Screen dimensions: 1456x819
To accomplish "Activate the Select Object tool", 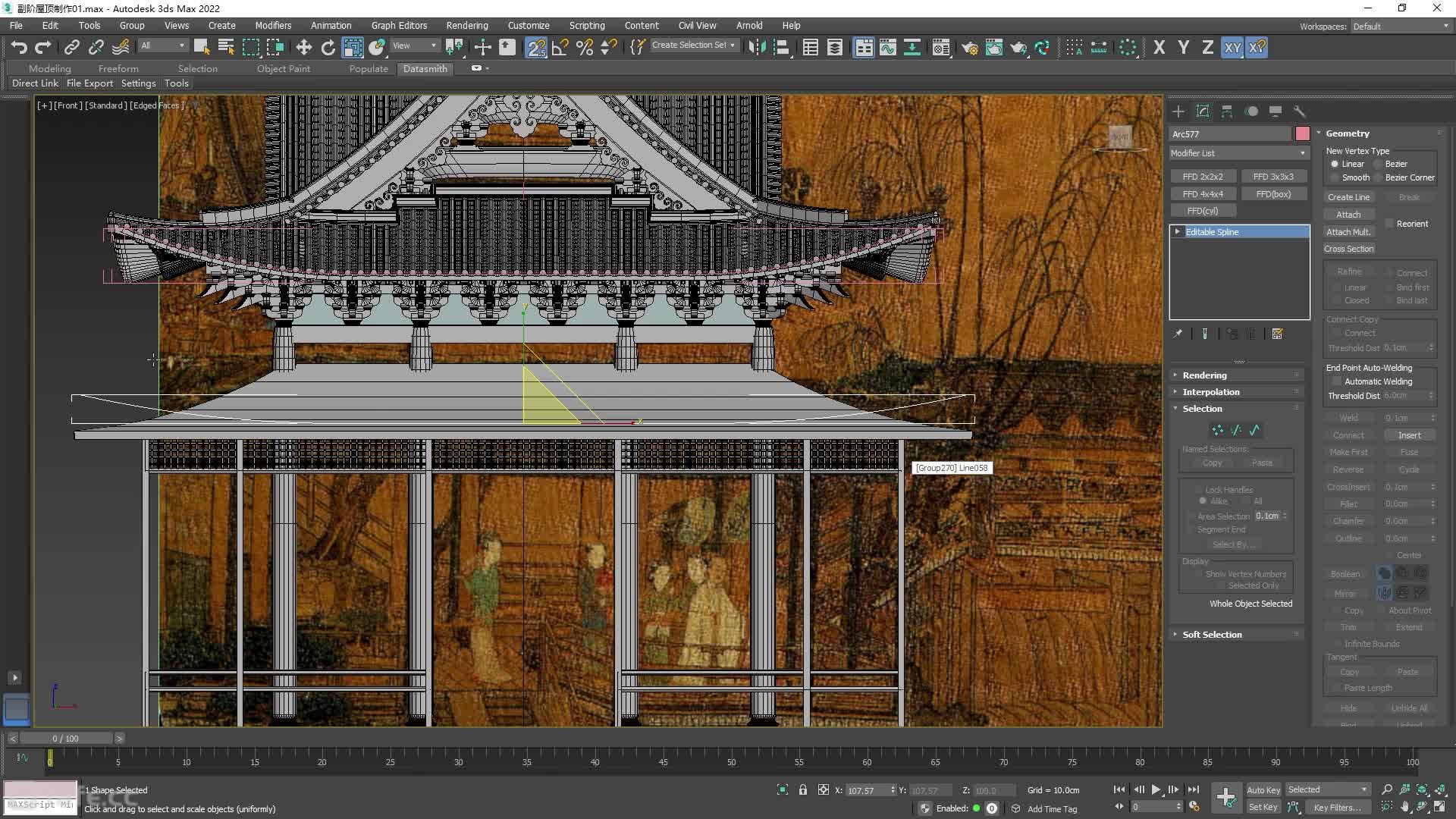I will (202, 47).
